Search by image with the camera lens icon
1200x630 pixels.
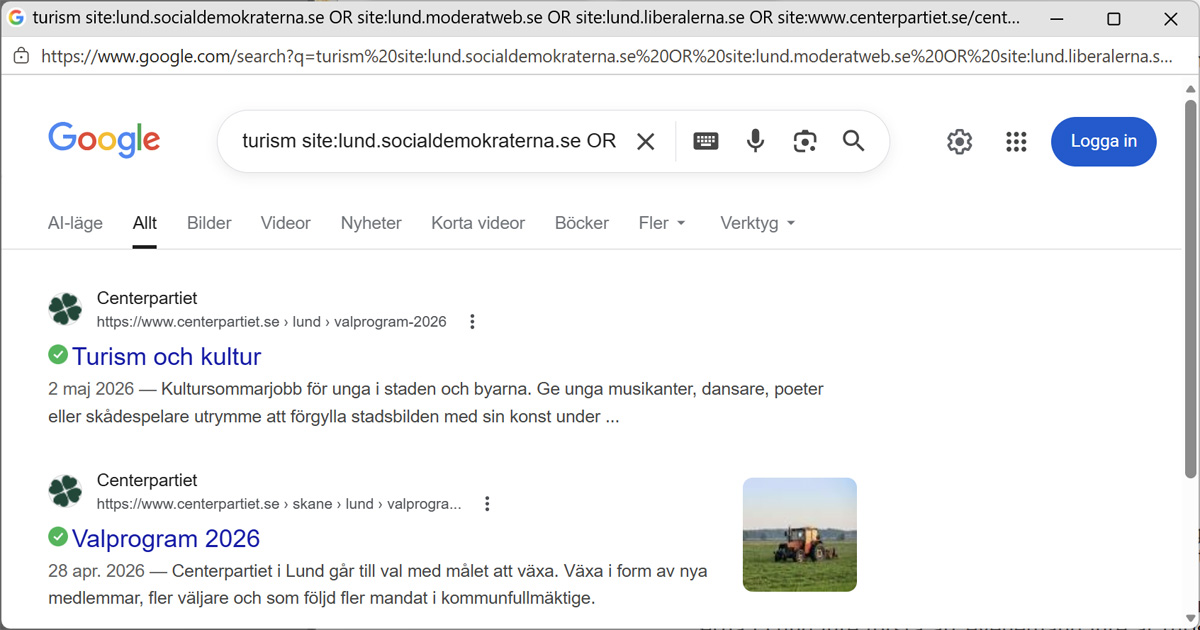[805, 142]
